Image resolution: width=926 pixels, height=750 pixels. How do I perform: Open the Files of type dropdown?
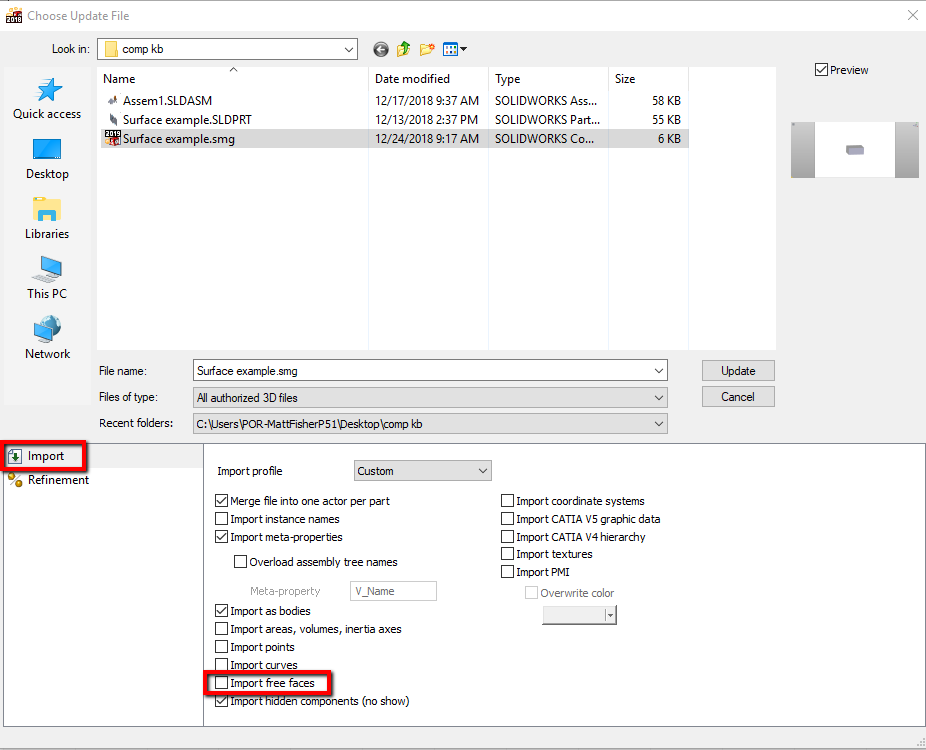[430, 397]
